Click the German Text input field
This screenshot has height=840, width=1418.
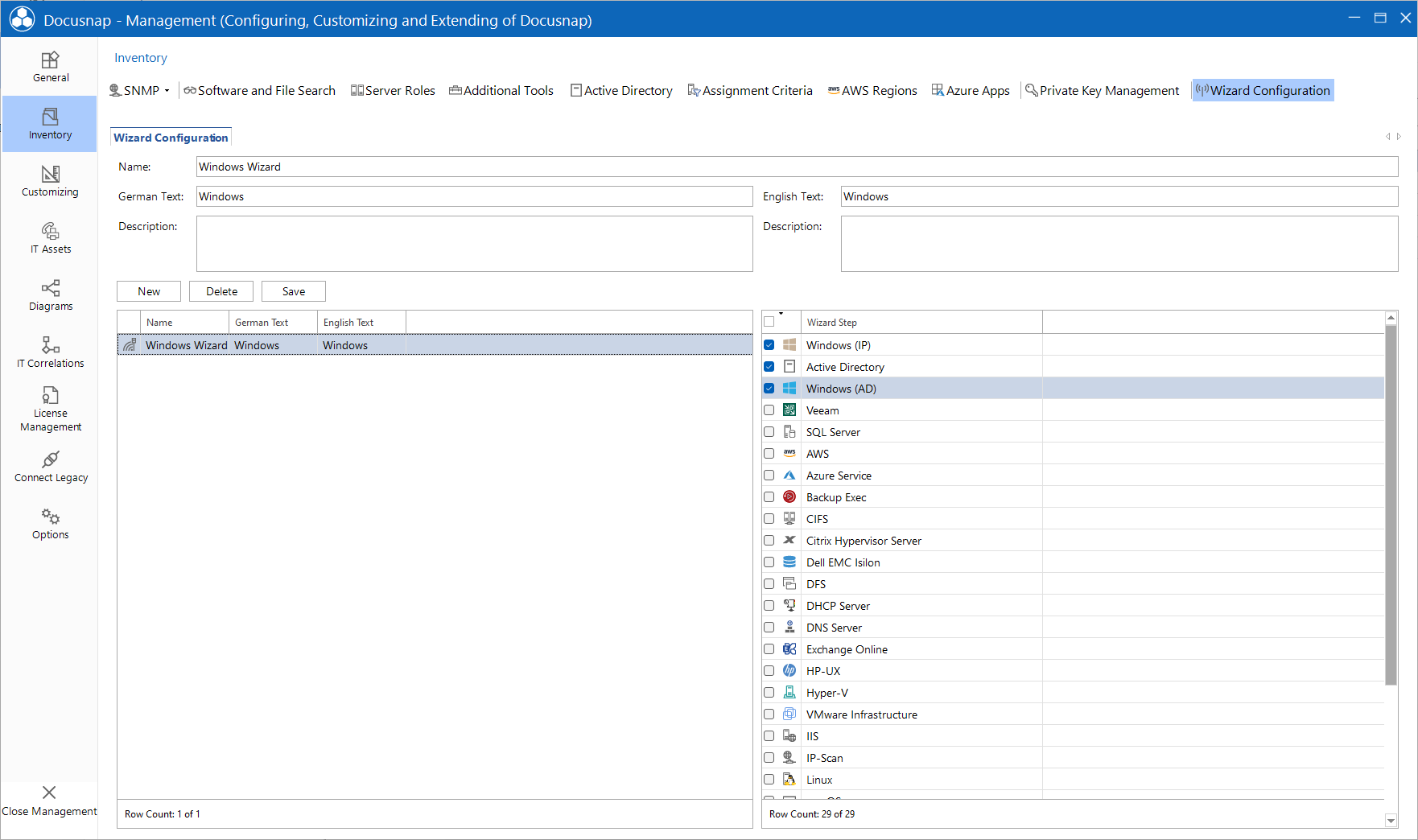tap(474, 196)
